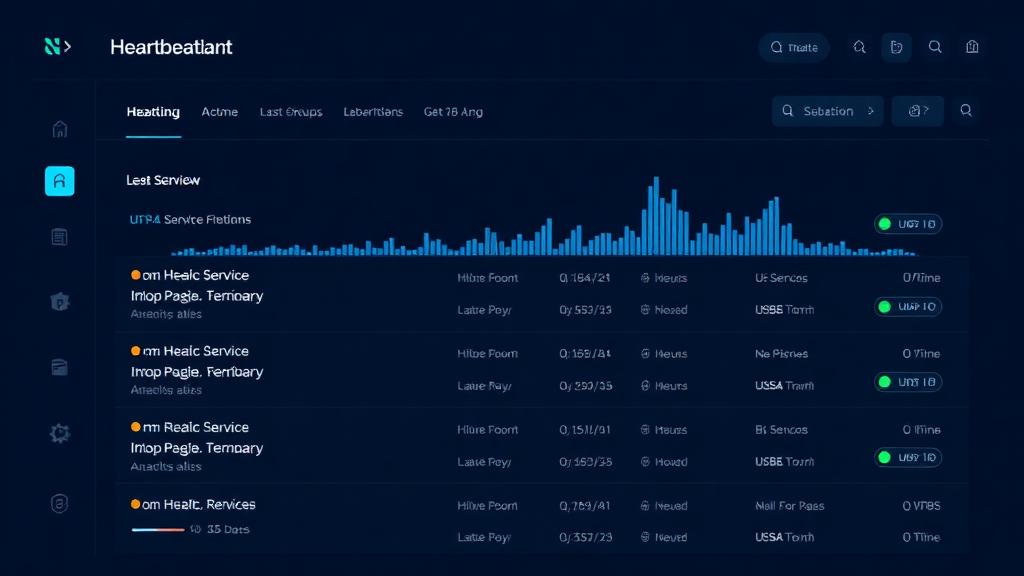The height and width of the screenshot is (576, 1024).
Task: Open the filter dropdown beside Sebation
Action: [917, 111]
